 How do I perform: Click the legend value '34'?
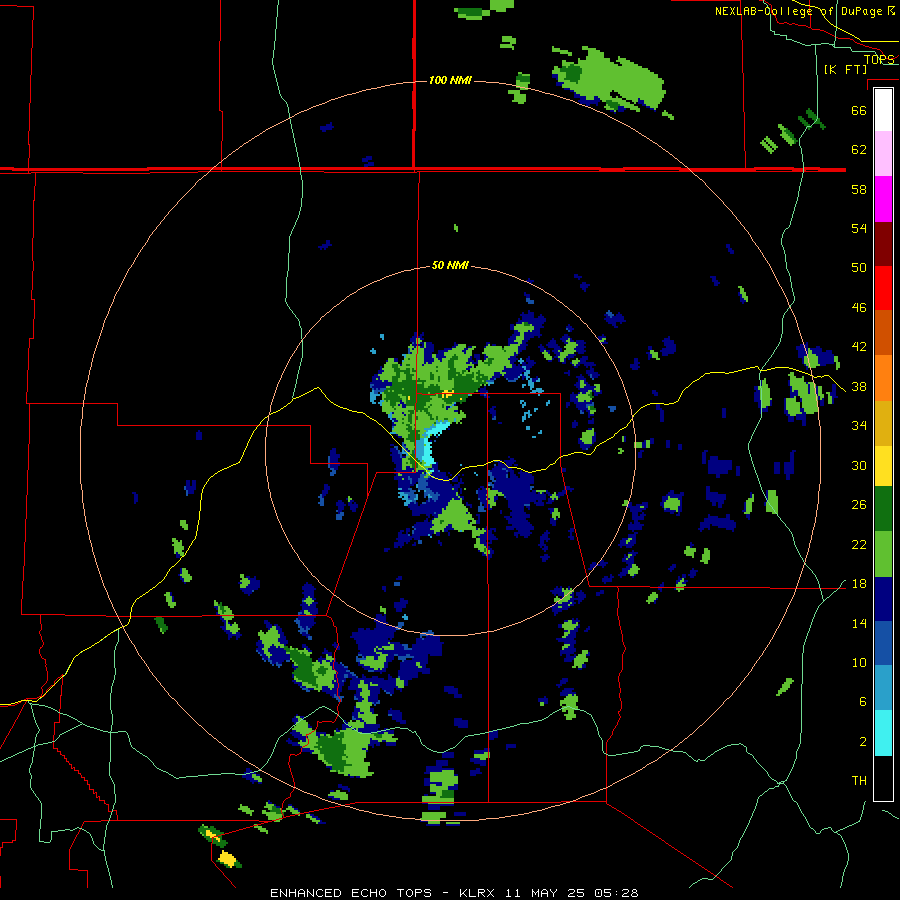click(859, 426)
